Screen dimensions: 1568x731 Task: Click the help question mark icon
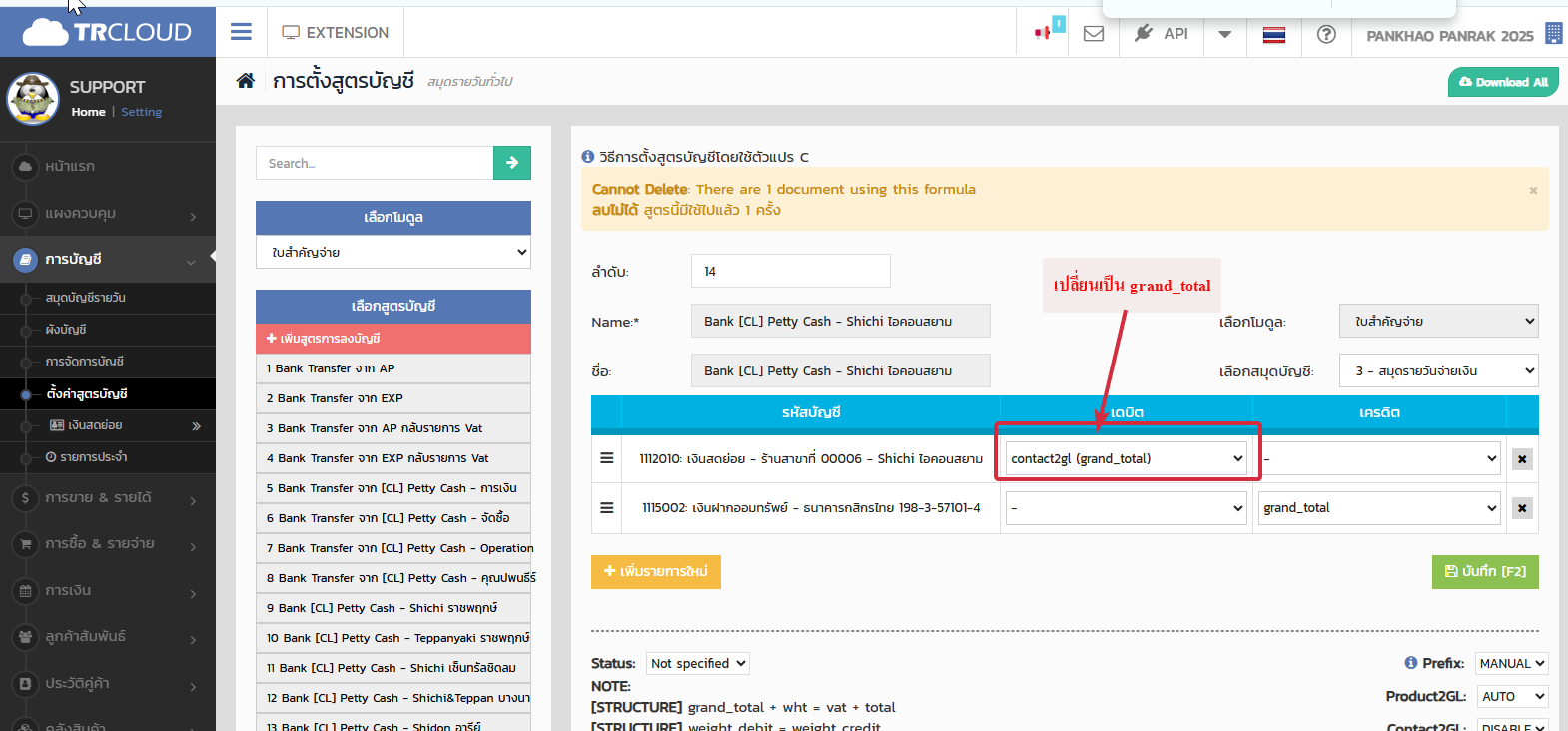(1326, 34)
